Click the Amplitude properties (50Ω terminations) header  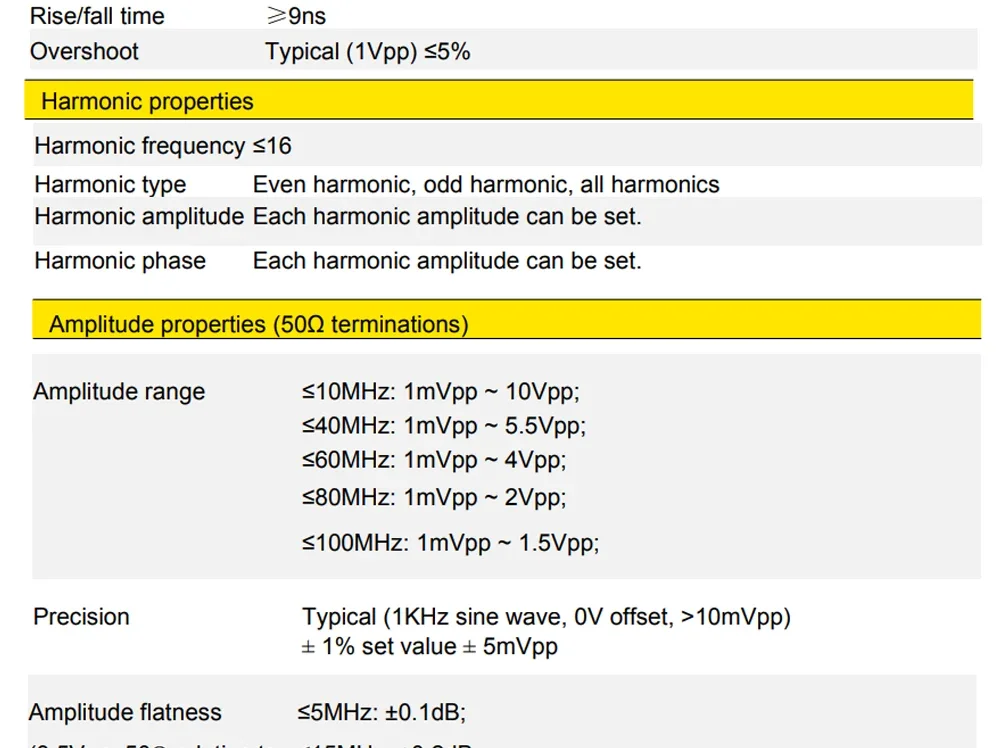click(506, 319)
